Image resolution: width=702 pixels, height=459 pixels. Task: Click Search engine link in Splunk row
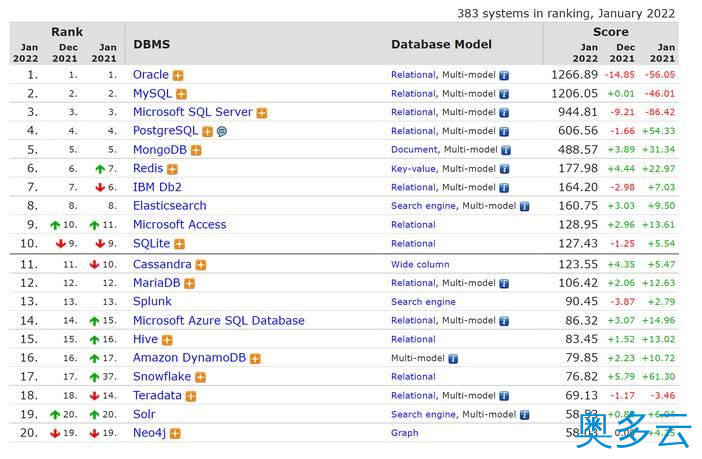[423, 302]
